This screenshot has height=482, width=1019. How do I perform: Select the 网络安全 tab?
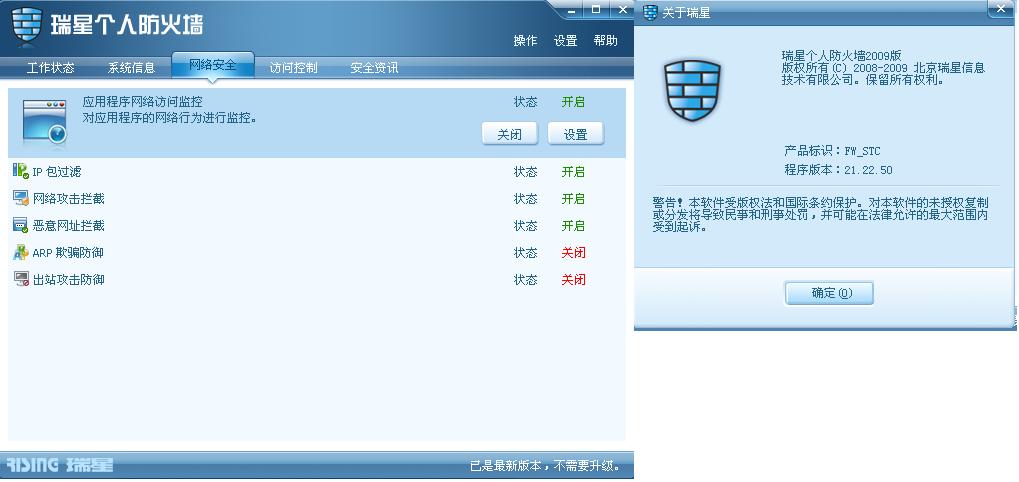(213, 65)
